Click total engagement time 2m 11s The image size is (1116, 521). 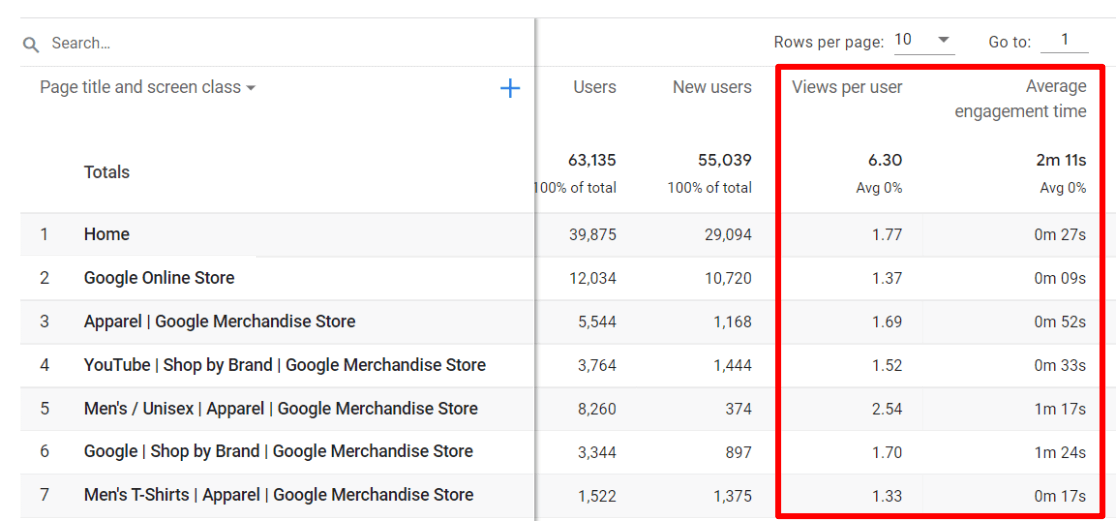(1060, 160)
